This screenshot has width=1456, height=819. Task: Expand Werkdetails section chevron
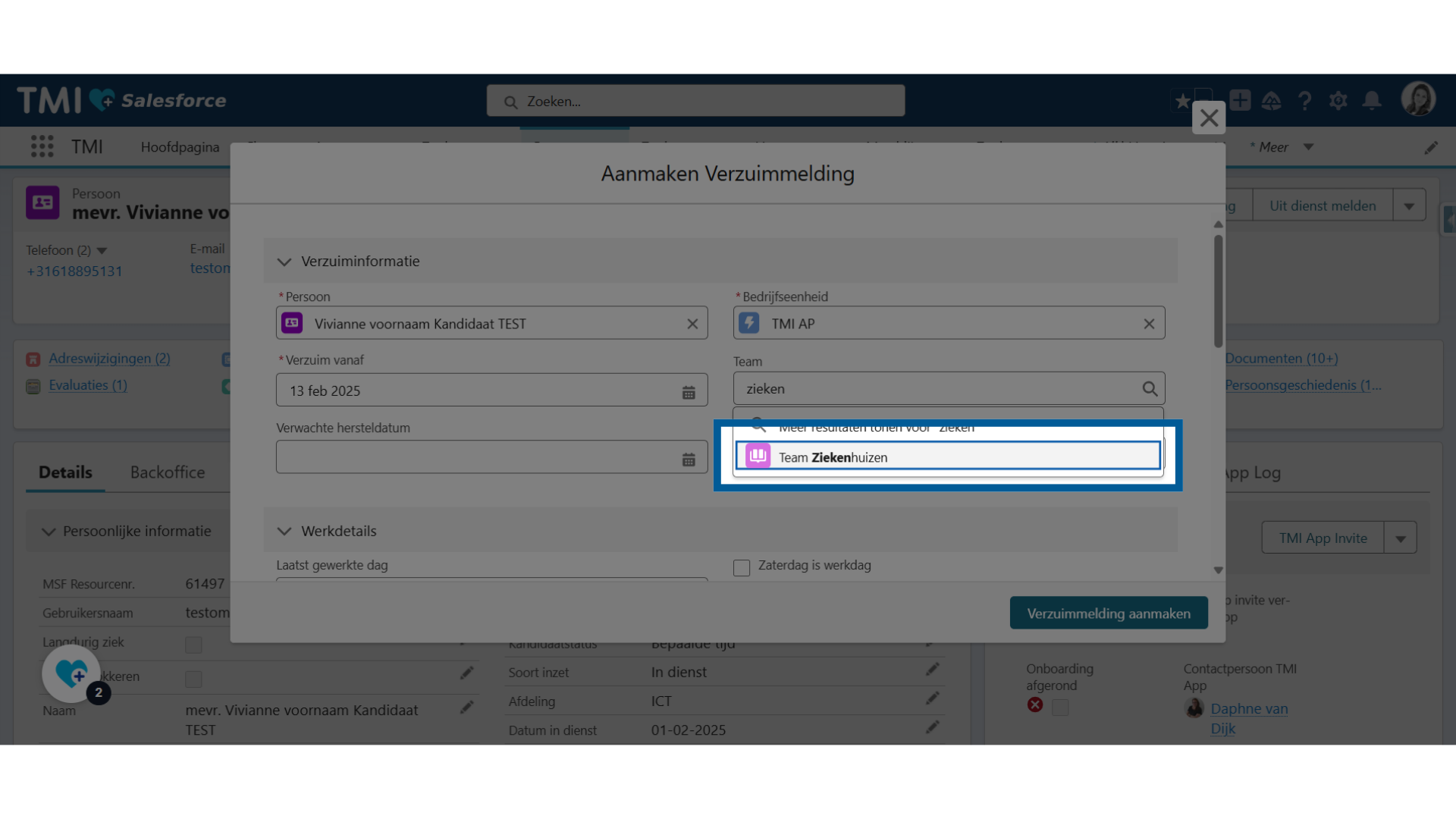pos(285,530)
